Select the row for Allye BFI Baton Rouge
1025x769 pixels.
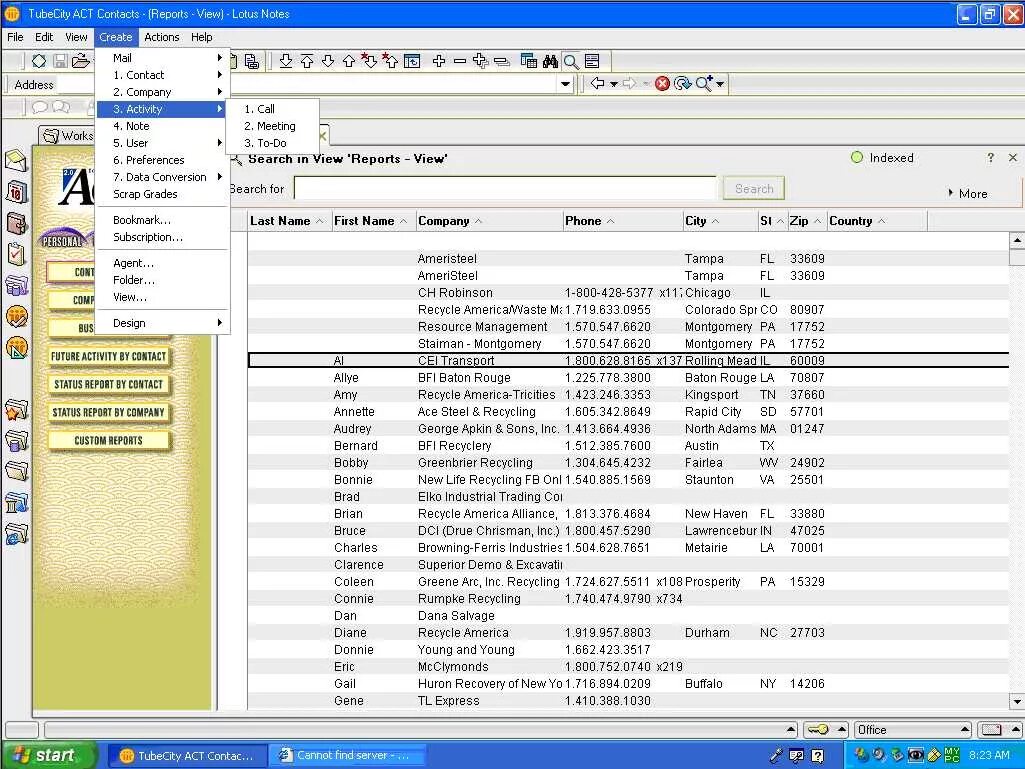(628, 378)
